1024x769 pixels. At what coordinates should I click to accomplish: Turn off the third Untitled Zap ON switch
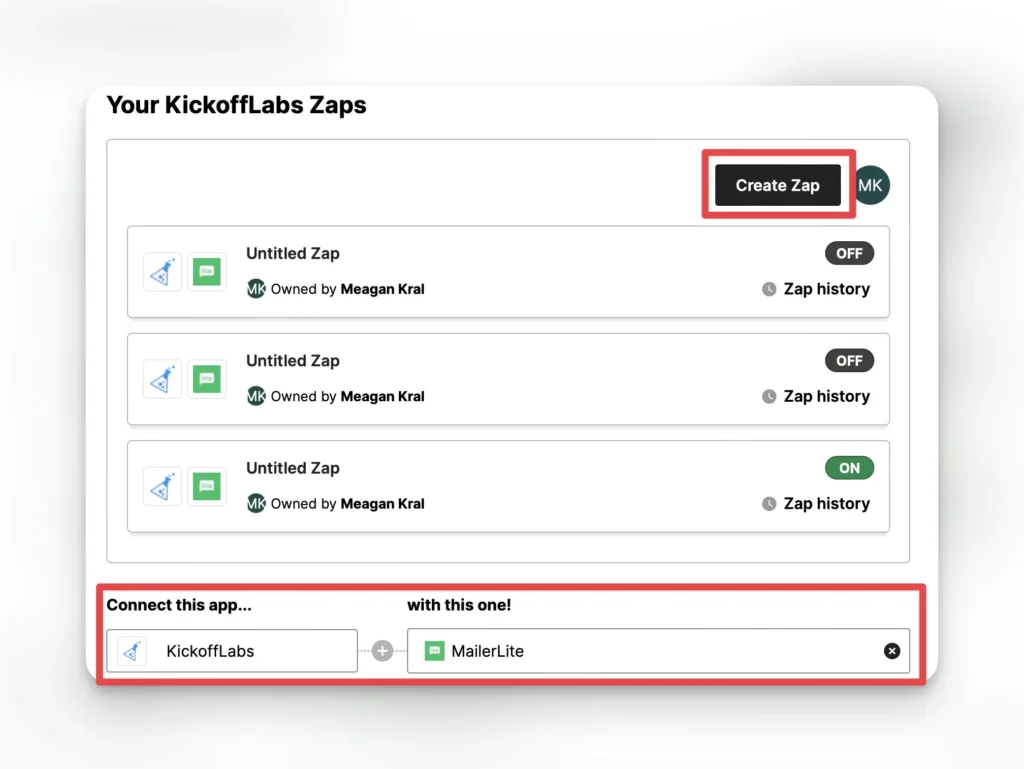tap(849, 468)
